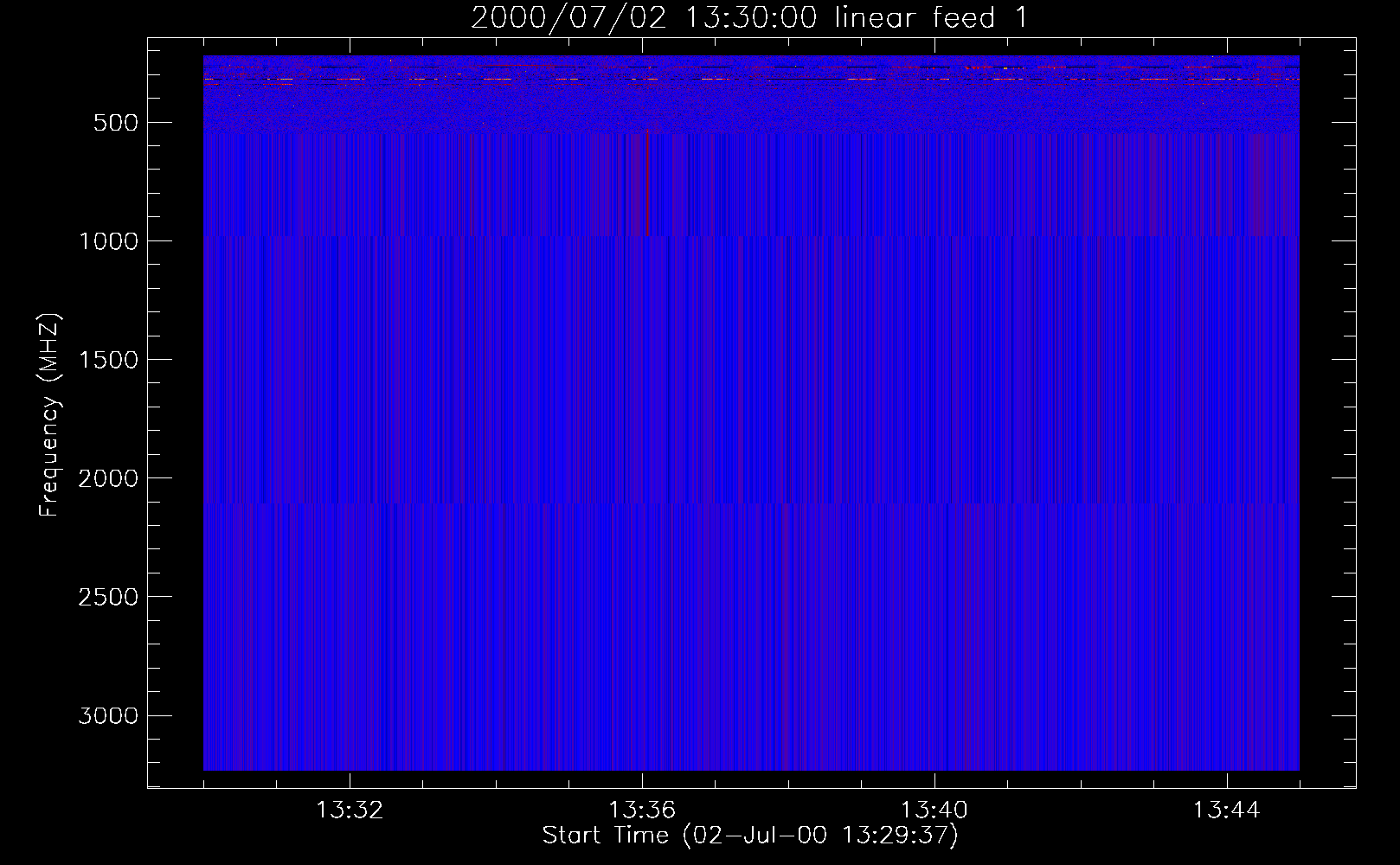1400x865 pixels.
Task: Click the 13:40 time tick label
Action: pos(934,811)
